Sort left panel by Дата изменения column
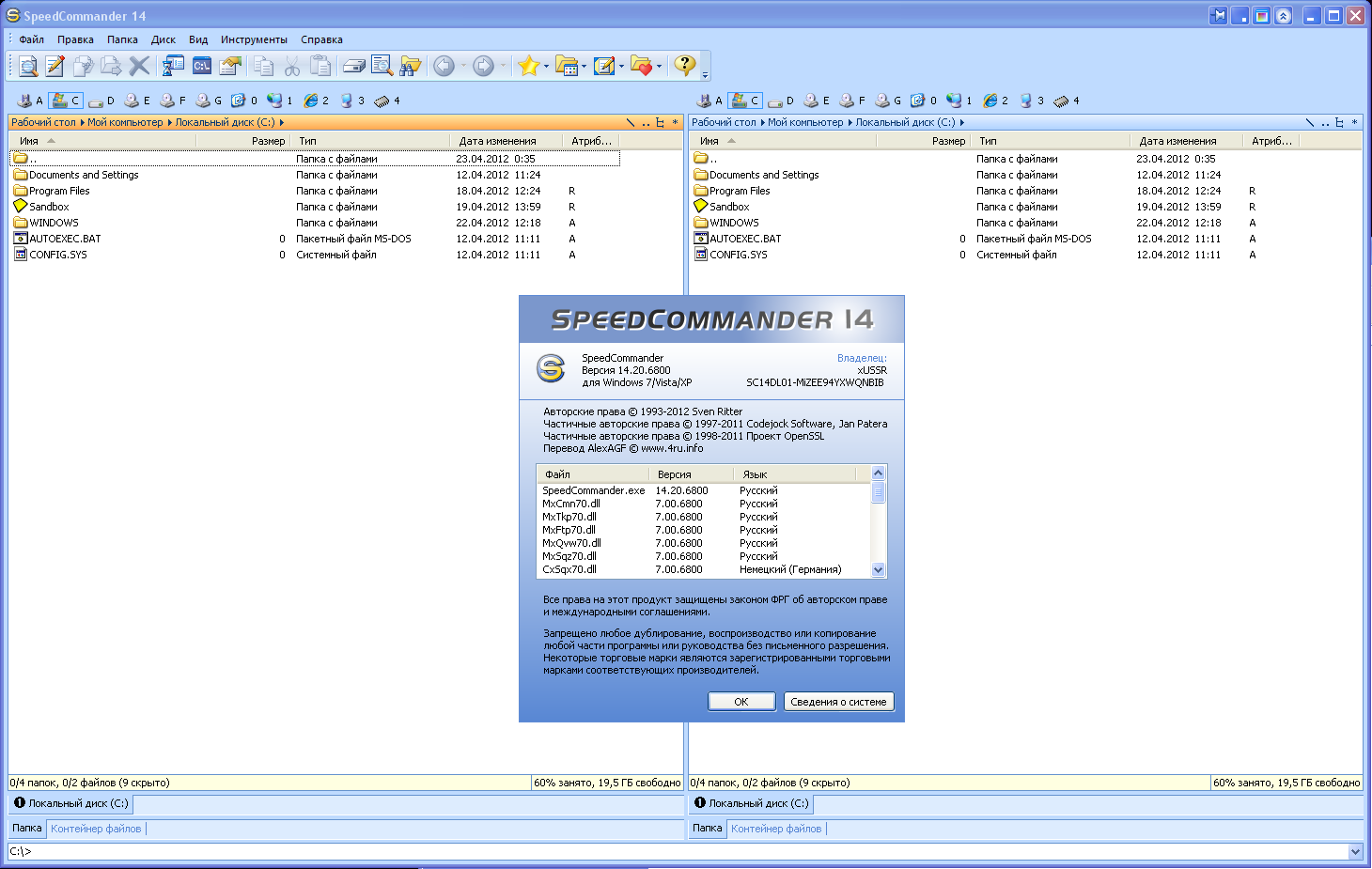The width and height of the screenshot is (1372, 869). pyautogui.click(x=507, y=141)
